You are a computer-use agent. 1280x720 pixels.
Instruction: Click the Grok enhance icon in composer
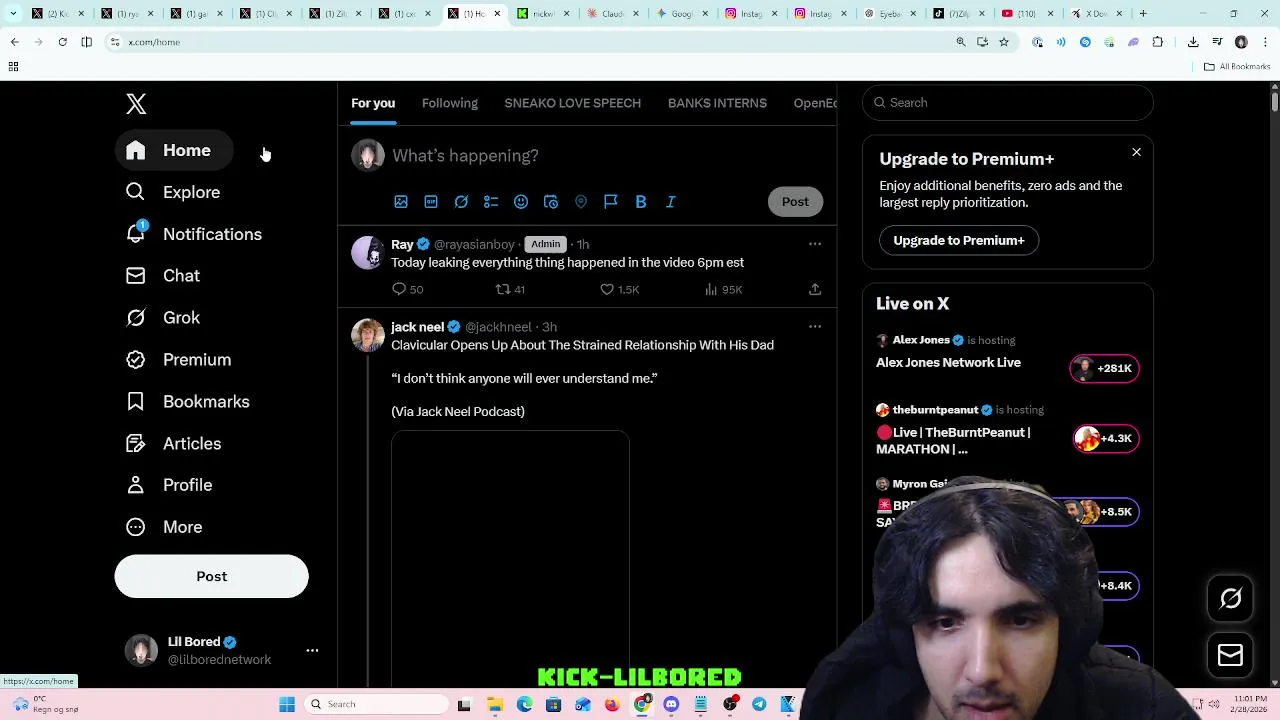(x=461, y=202)
